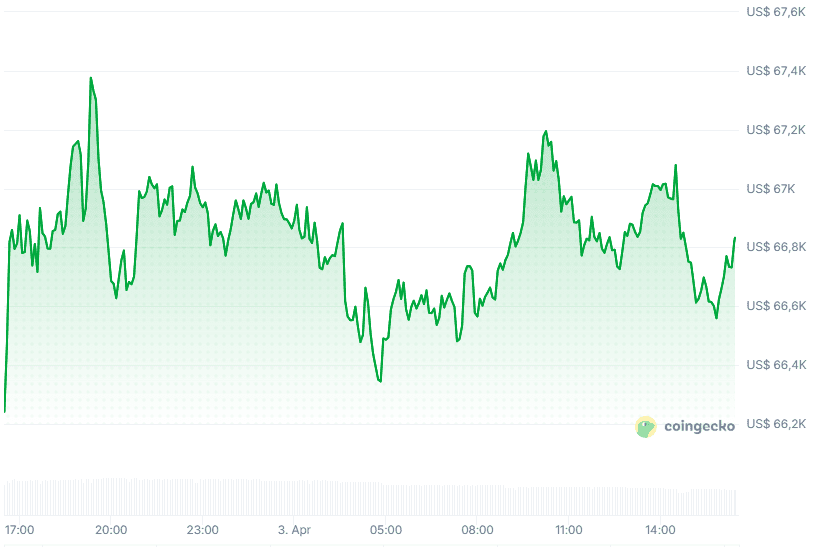Screen dimensions: 826x547
Task: Select the US$ 67K price label
Action: point(770,189)
